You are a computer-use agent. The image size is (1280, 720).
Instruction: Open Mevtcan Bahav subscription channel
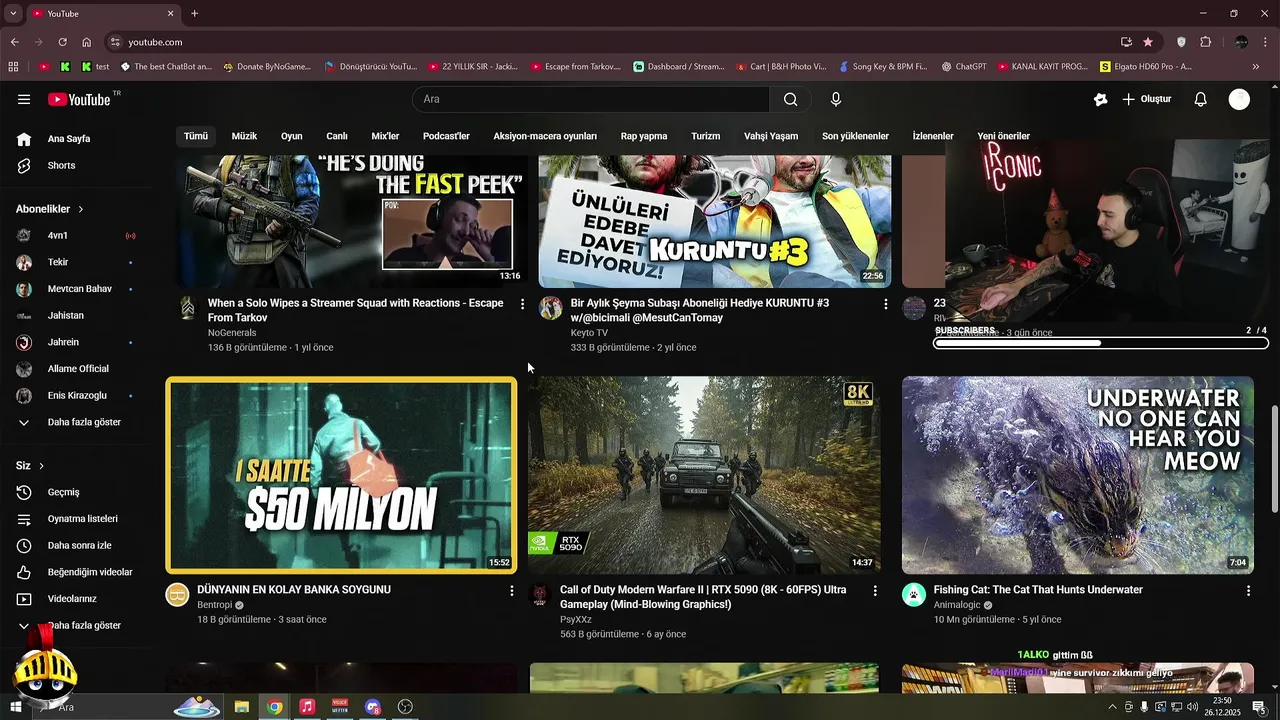pyautogui.click(x=78, y=289)
